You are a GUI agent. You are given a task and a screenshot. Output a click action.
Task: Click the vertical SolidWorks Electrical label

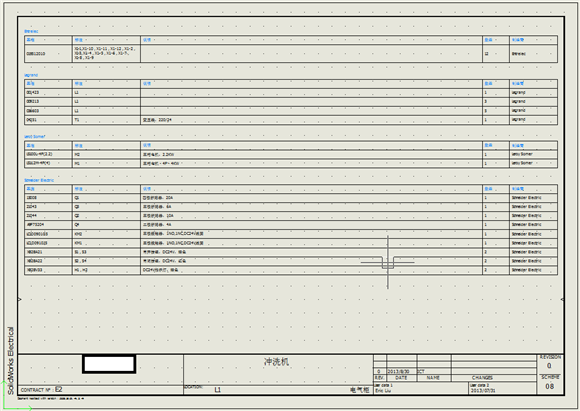10,361
